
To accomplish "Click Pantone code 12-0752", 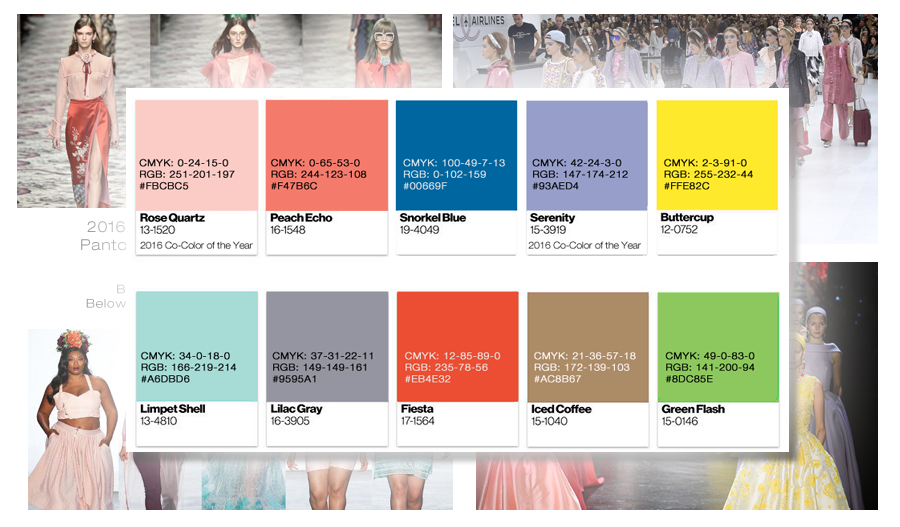I will [x=679, y=230].
